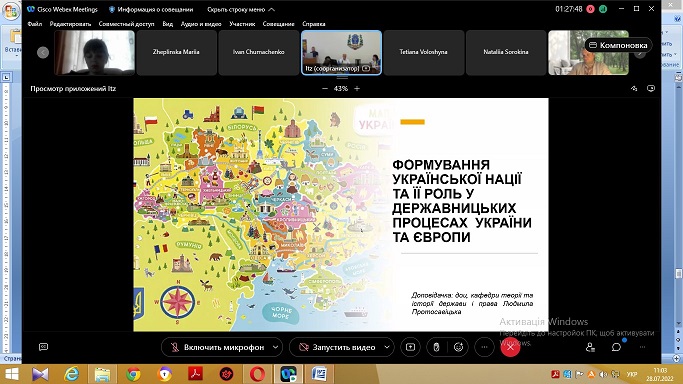The height and width of the screenshot is (384, 683).
Task: Select Zheplinska Mariia participant tile
Action: click(176, 52)
